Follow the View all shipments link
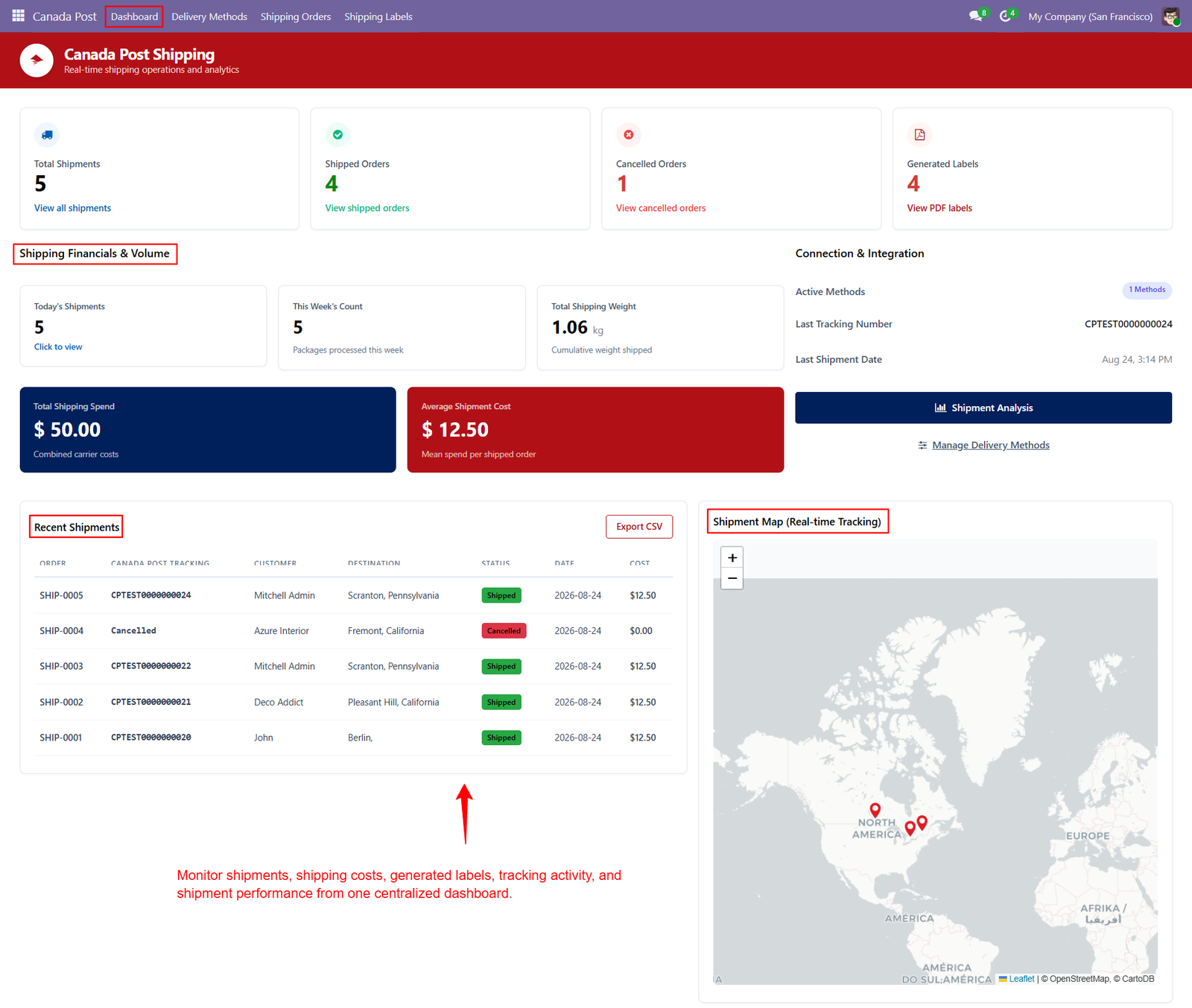1192x1008 pixels. coord(72,208)
